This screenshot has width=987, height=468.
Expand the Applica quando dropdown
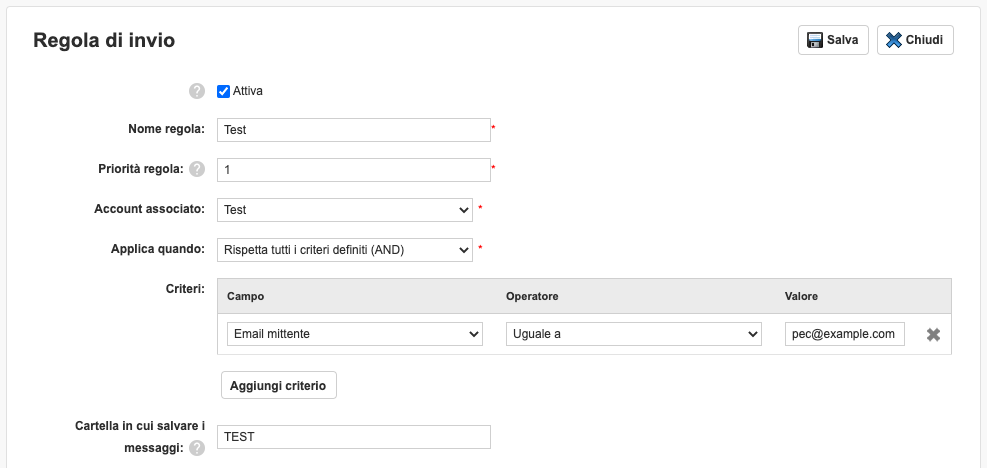click(x=344, y=249)
